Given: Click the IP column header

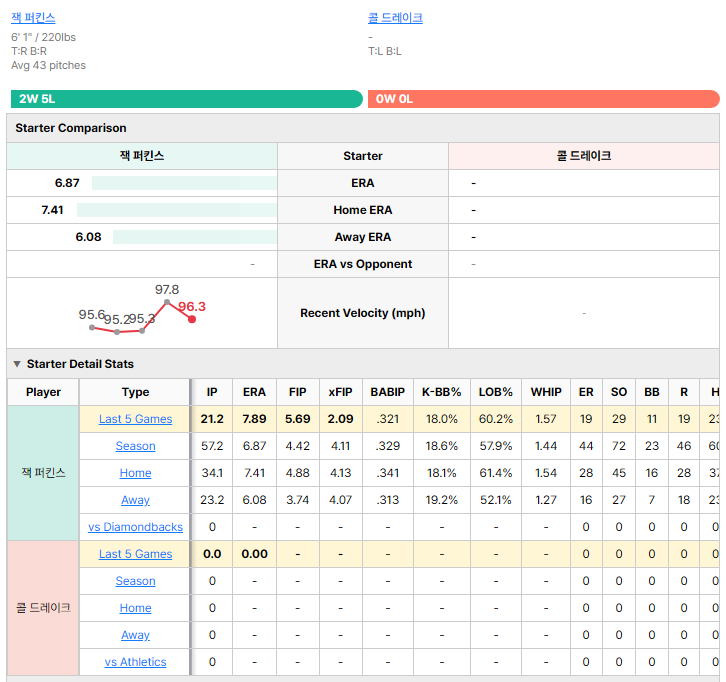Looking at the screenshot, I should [212, 392].
